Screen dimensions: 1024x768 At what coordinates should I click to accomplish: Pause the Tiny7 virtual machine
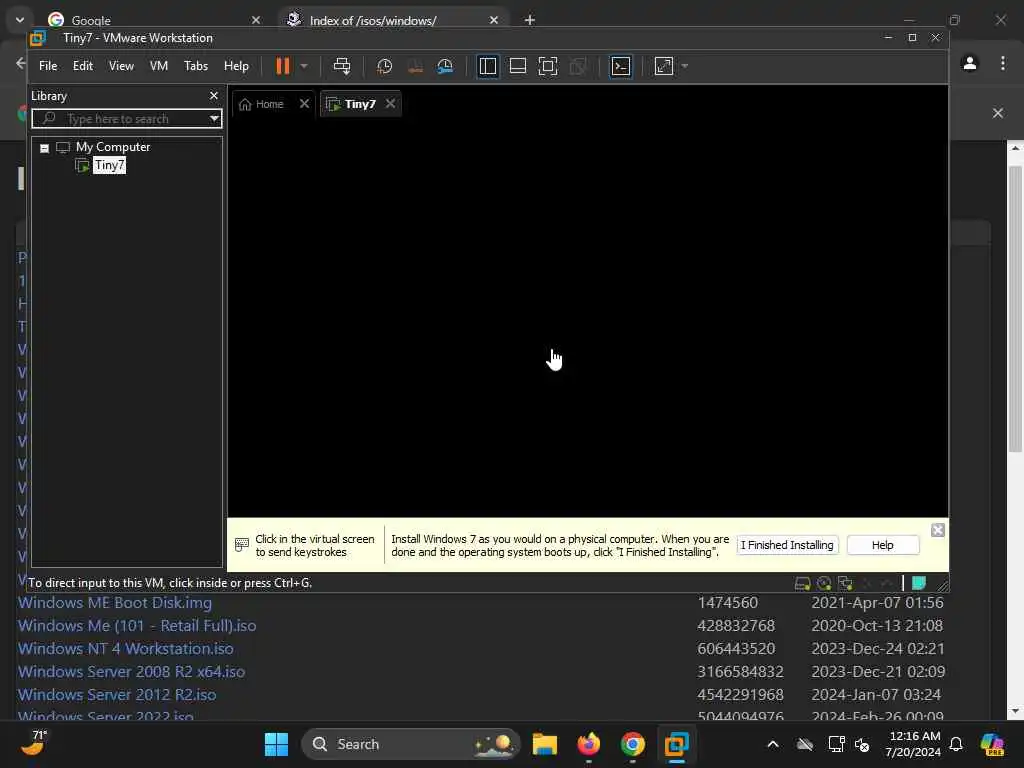tap(282, 66)
